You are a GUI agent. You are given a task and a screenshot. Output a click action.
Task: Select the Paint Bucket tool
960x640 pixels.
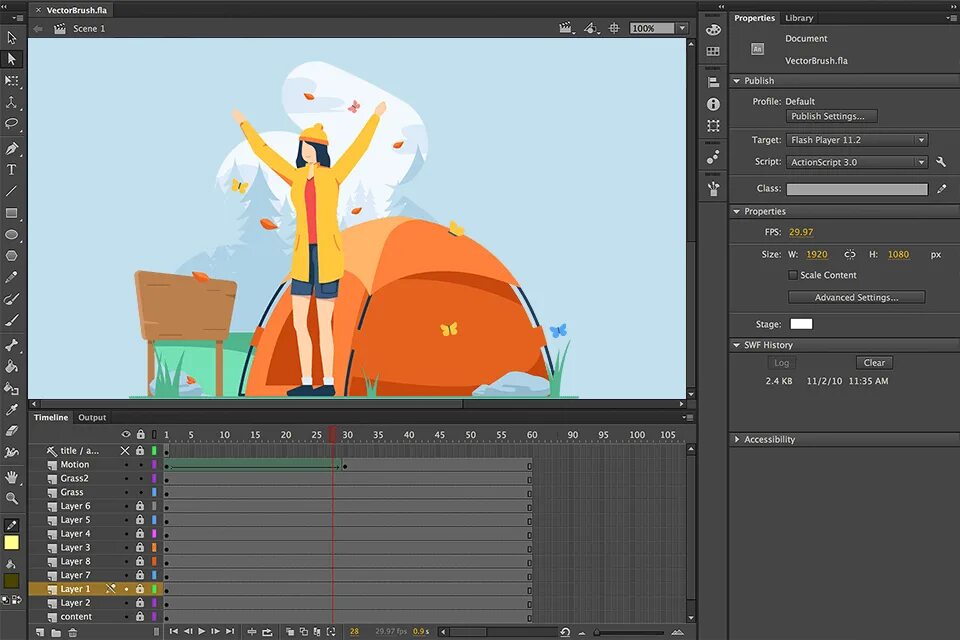12,367
